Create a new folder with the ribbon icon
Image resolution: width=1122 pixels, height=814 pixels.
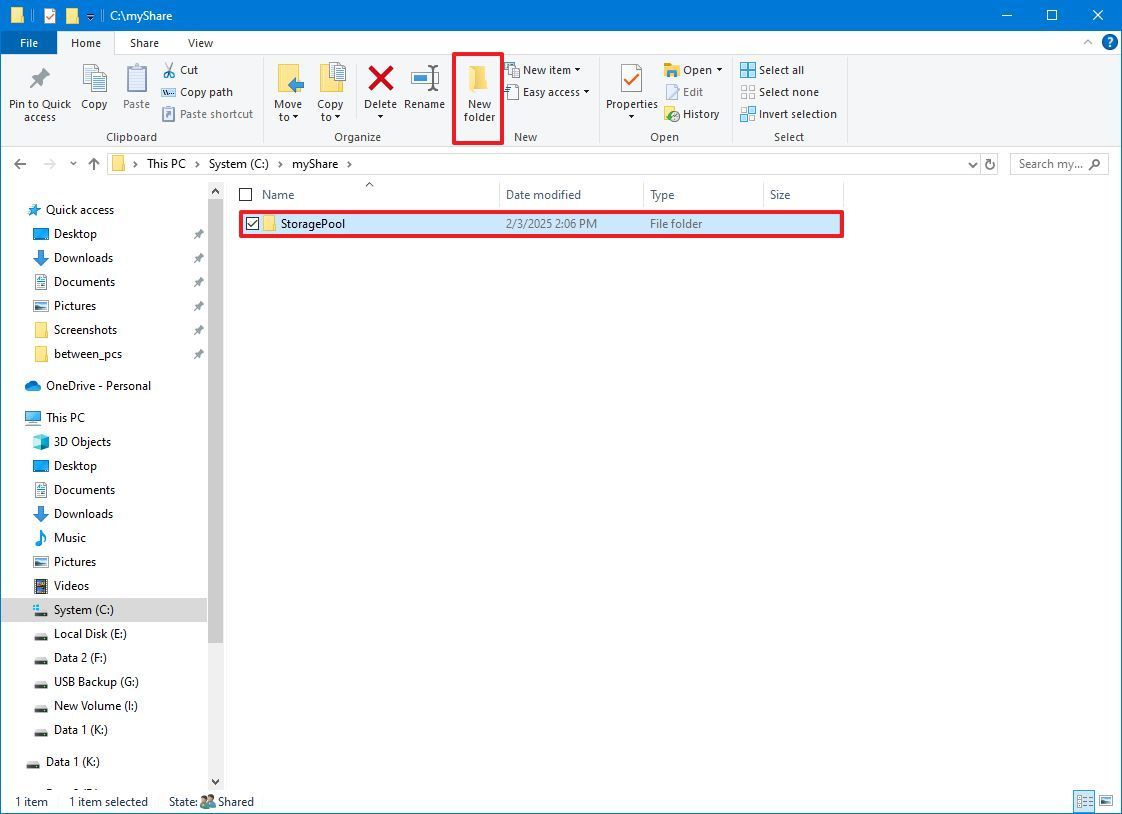click(x=477, y=95)
